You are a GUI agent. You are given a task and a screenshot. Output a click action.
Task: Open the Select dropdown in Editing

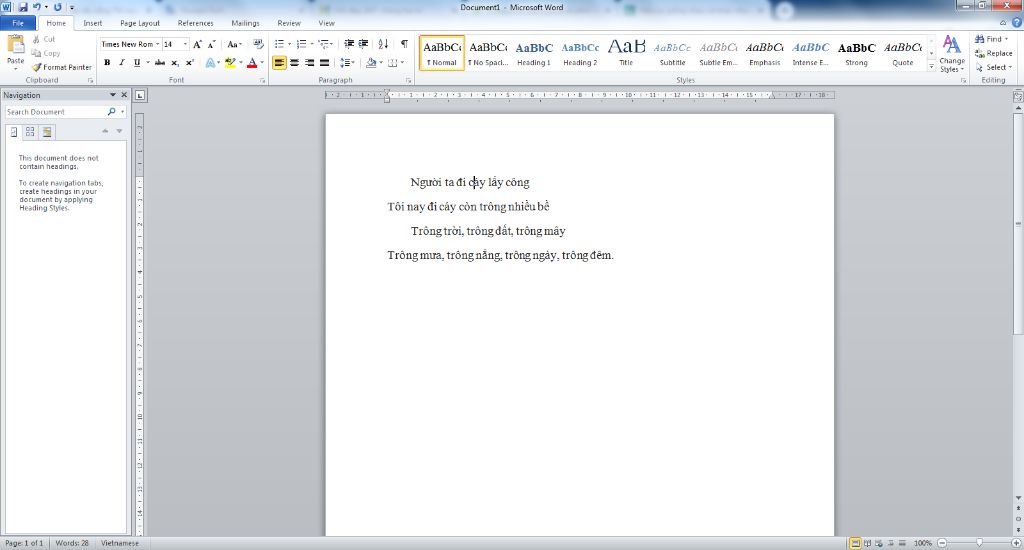coord(994,67)
